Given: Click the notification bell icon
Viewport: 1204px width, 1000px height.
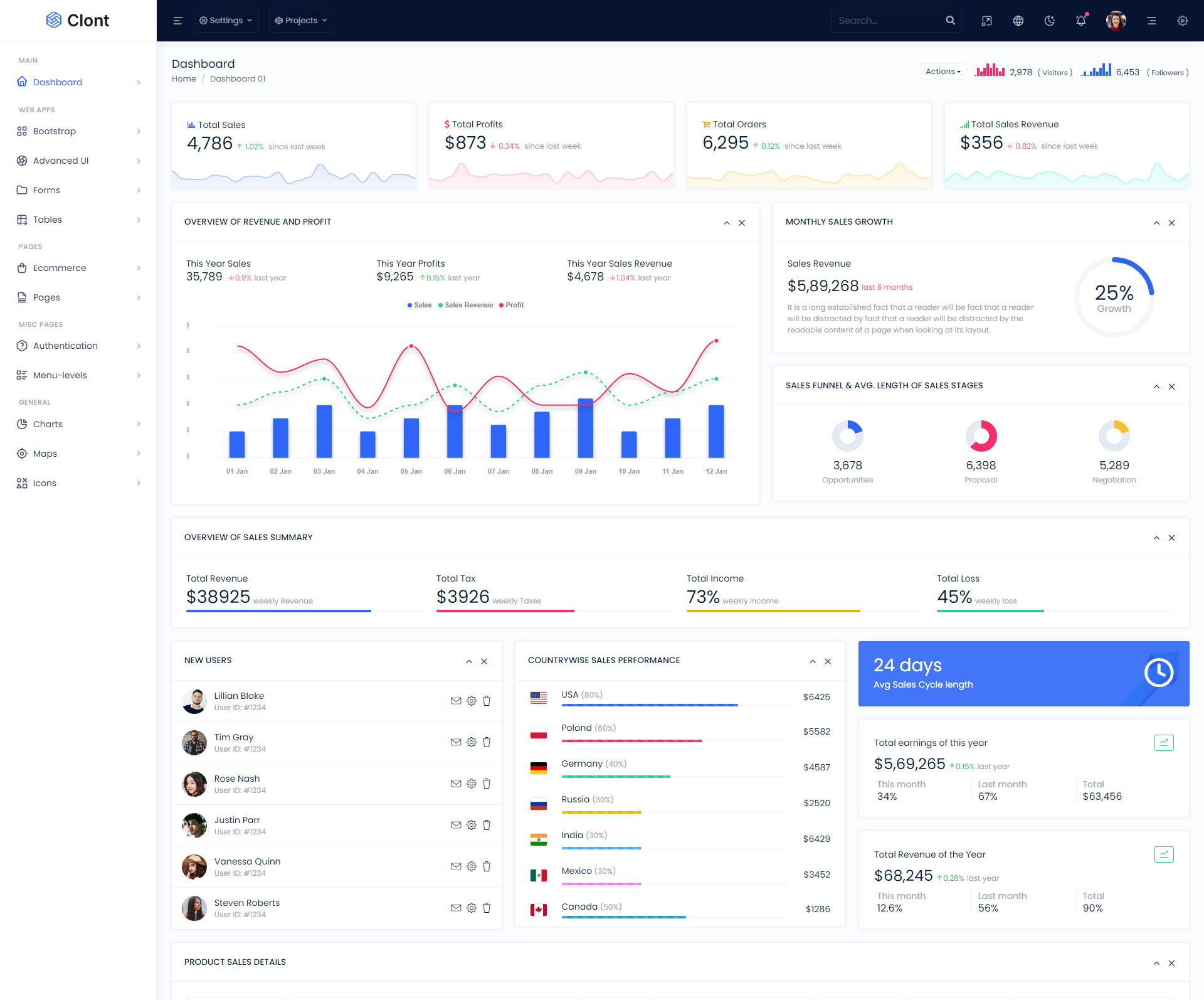Looking at the screenshot, I should pos(1080,21).
